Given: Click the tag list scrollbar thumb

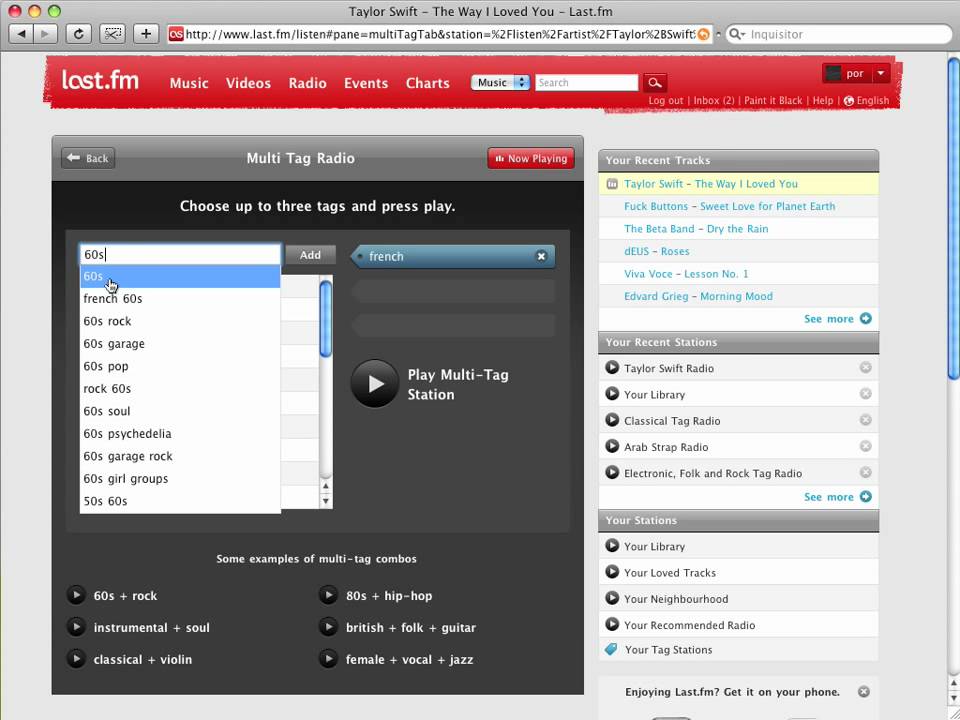Looking at the screenshot, I should tap(326, 318).
